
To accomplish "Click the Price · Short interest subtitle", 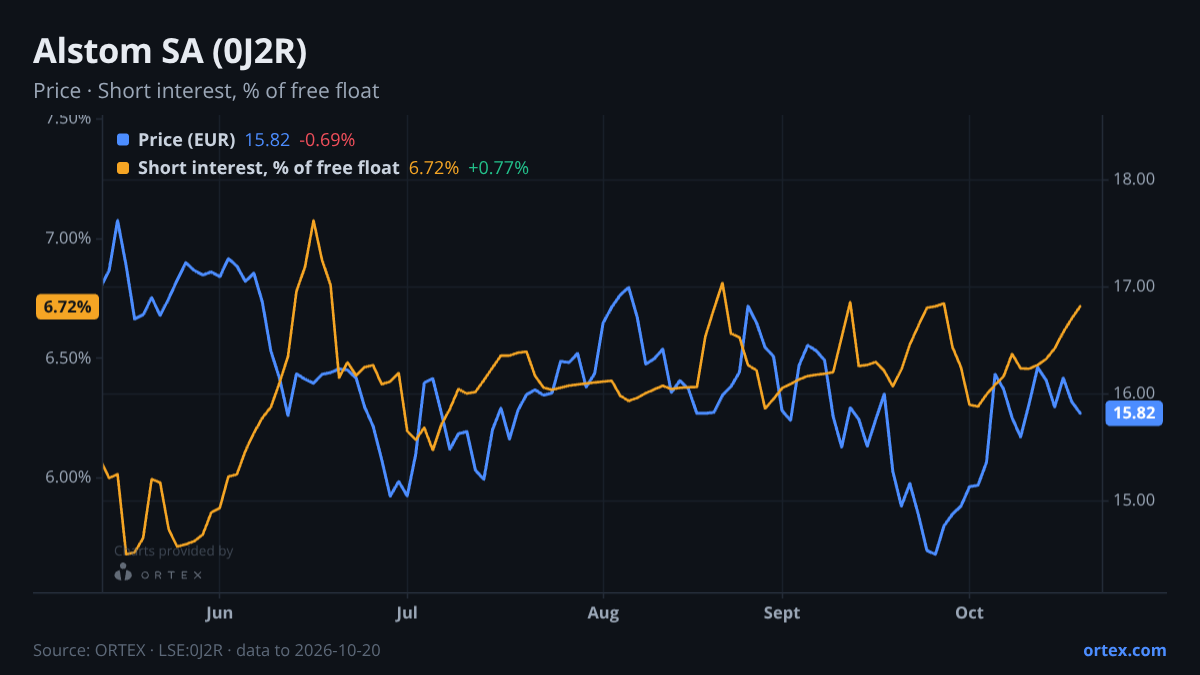I will click(x=206, y=91).
